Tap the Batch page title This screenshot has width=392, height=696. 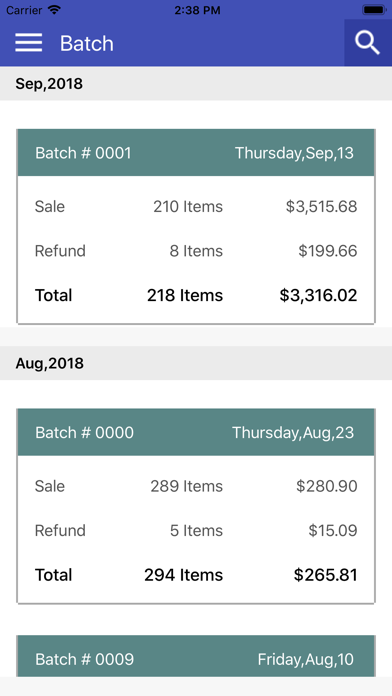pyautogui.click(x=87, y=44)
